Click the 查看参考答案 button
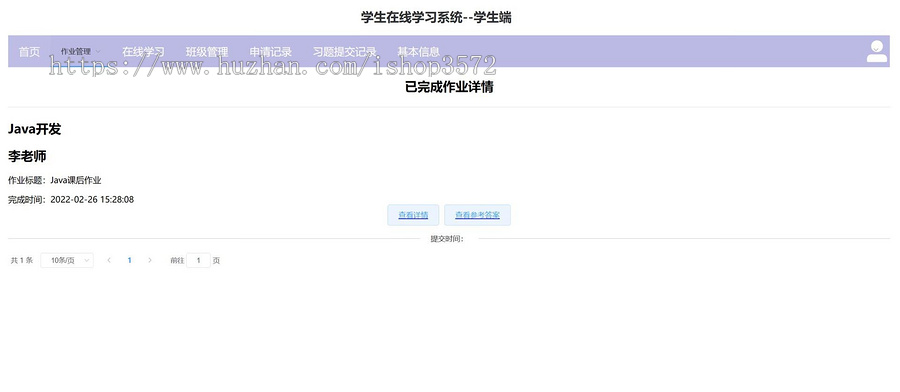900x392 pixels. point(477,215)
